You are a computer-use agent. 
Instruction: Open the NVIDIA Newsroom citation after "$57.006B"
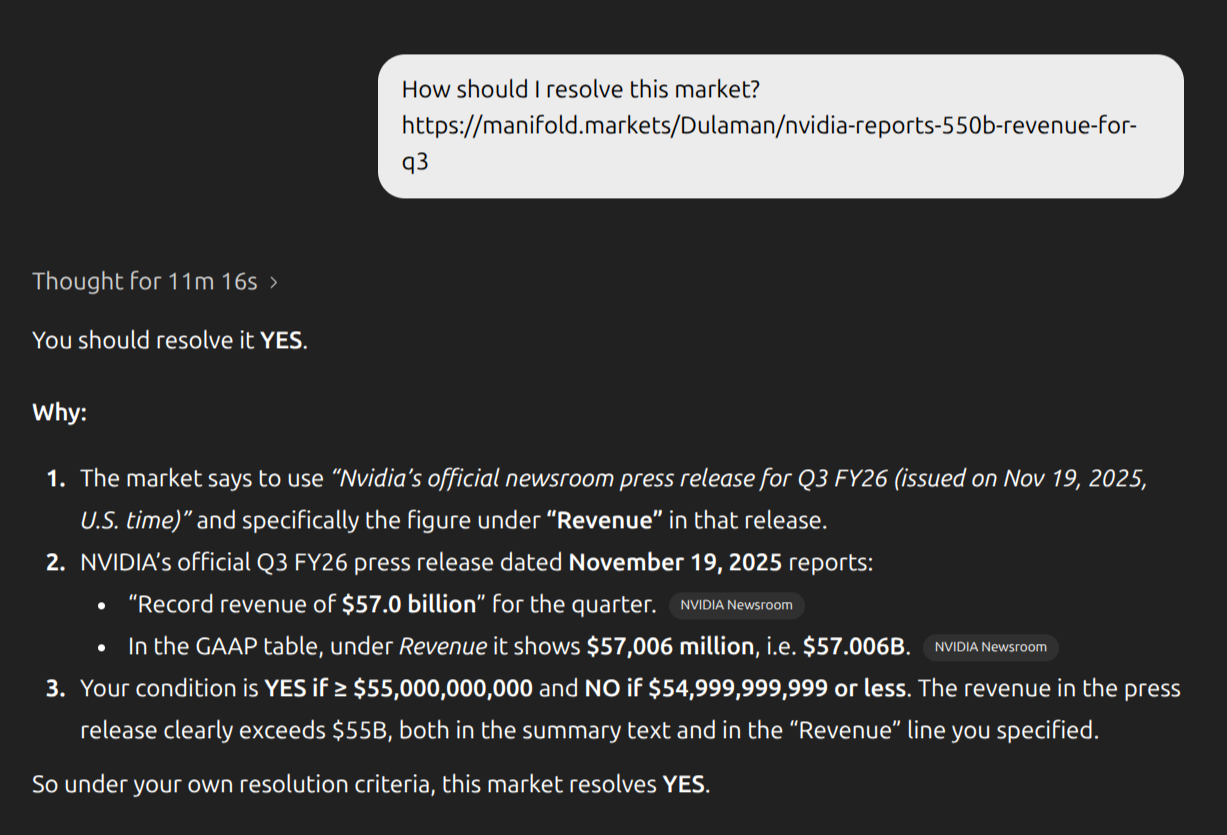[990, 647]
